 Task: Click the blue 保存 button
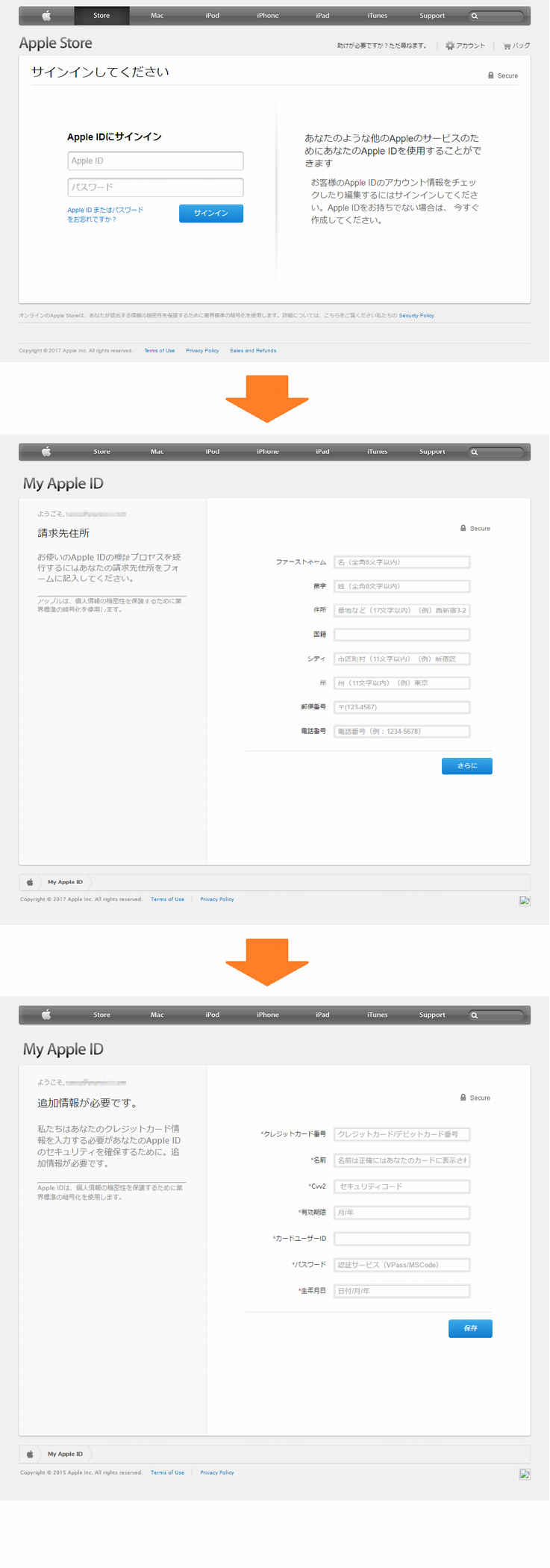pos(470,1328)
